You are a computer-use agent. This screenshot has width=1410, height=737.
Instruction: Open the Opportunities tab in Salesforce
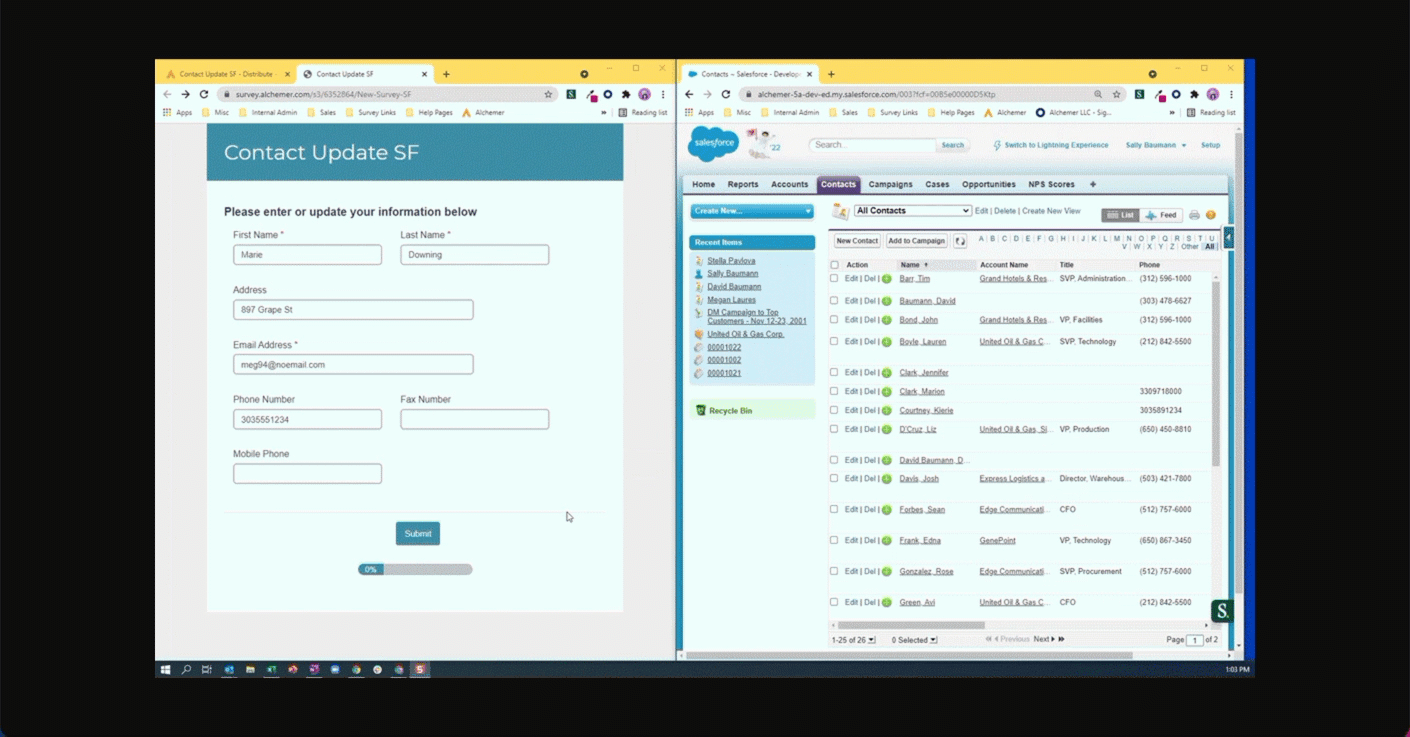[989, 184]
